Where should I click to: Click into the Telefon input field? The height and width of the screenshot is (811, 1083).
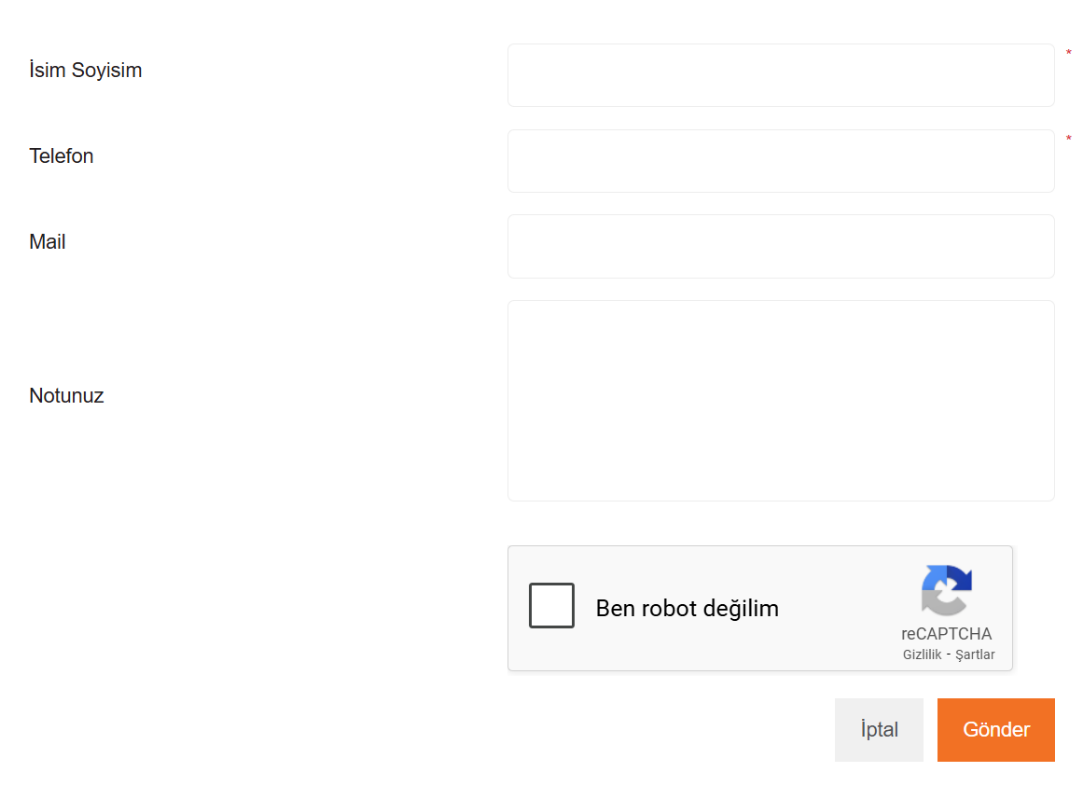(x=781, y=161)
